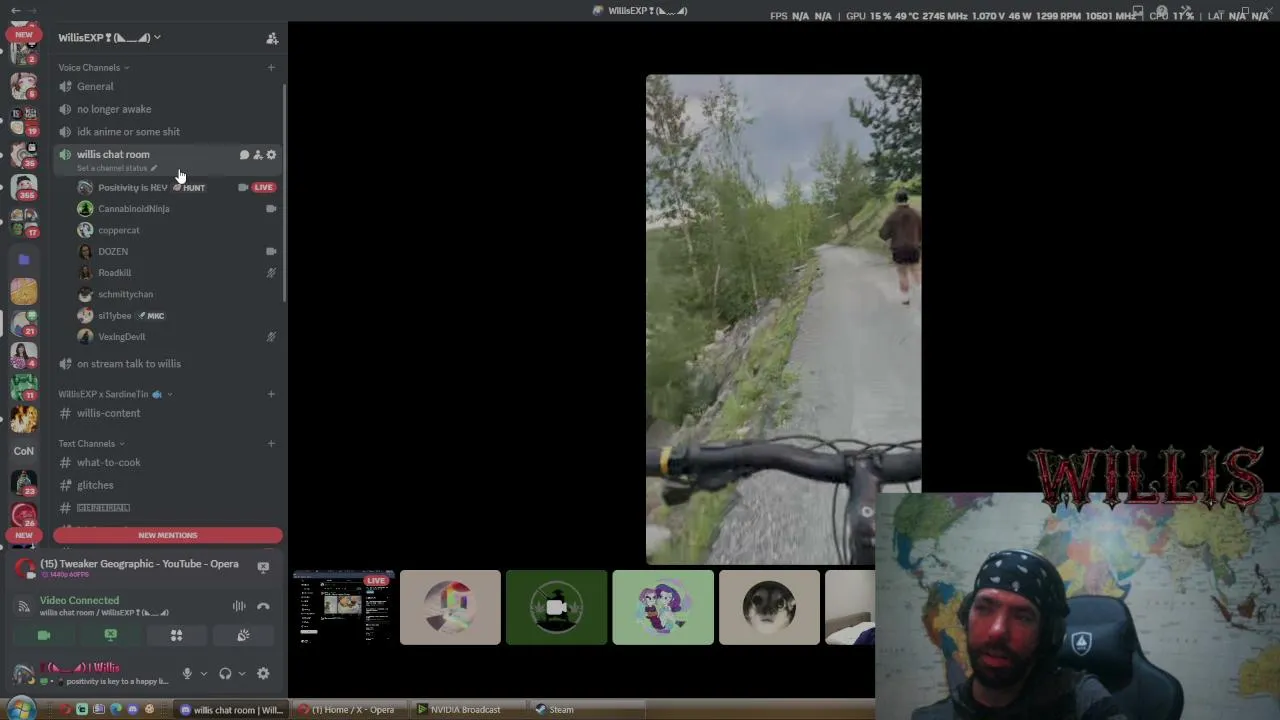
Task: Select the green camera-off participant tile
Action: click(556, 607)
